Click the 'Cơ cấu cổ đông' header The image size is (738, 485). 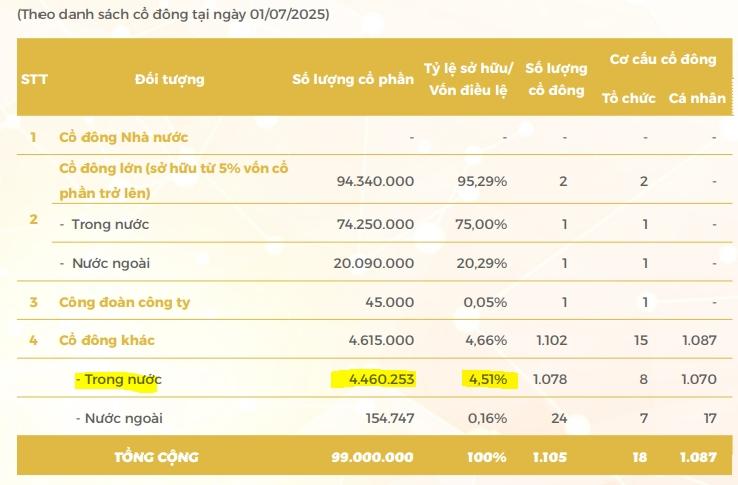(x=663, y=59)
